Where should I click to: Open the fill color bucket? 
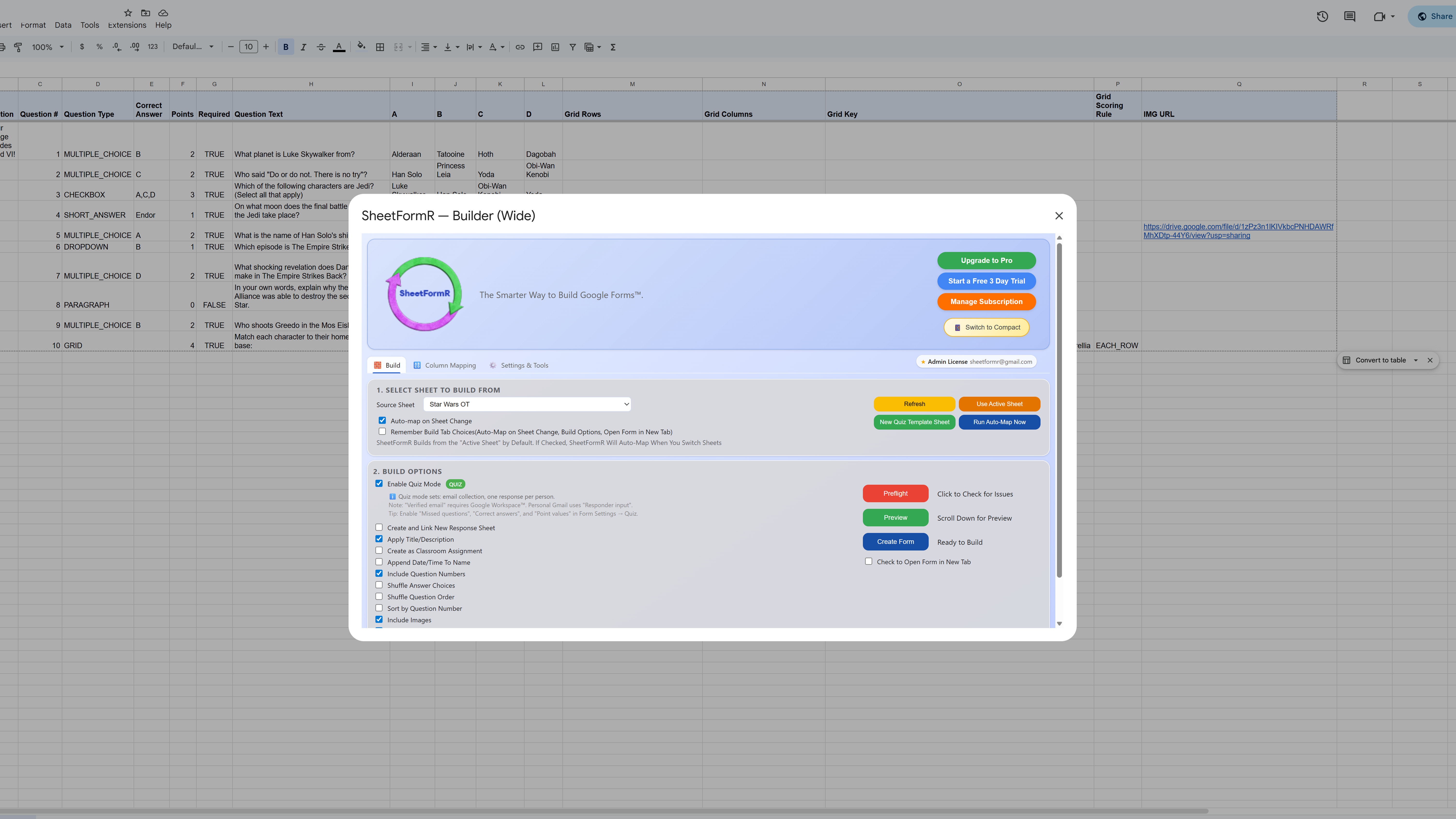361,47
